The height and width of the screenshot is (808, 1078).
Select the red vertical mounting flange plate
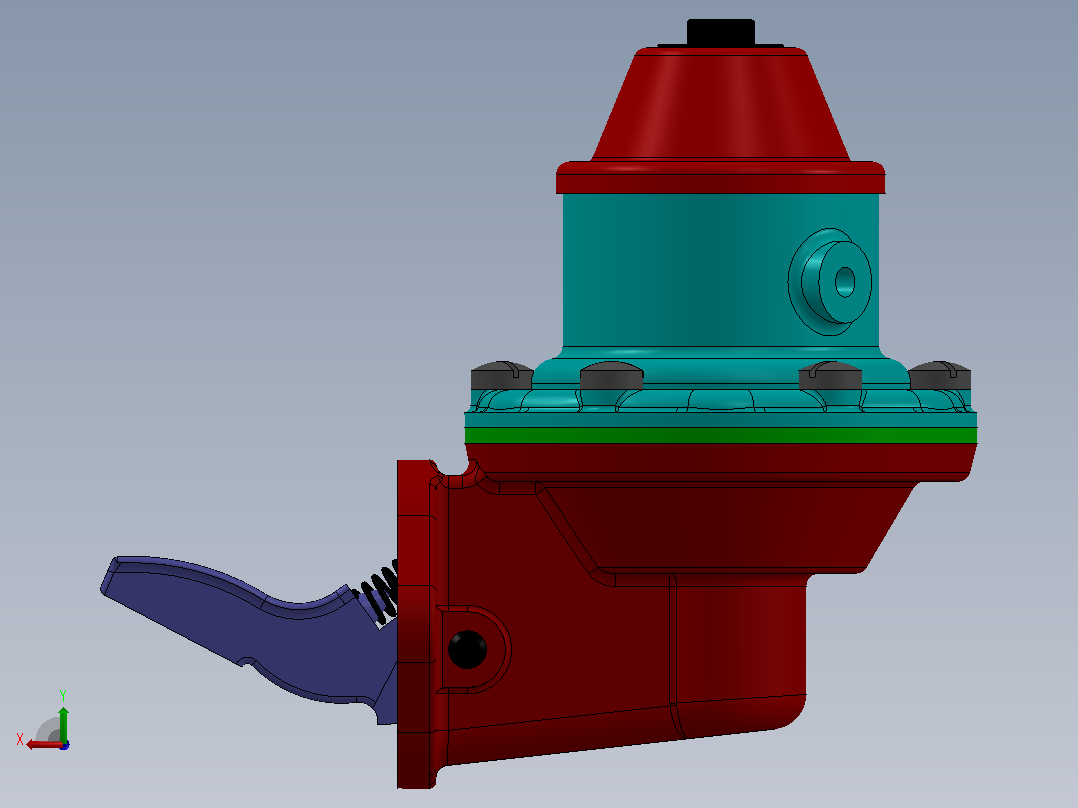[417, 624]
